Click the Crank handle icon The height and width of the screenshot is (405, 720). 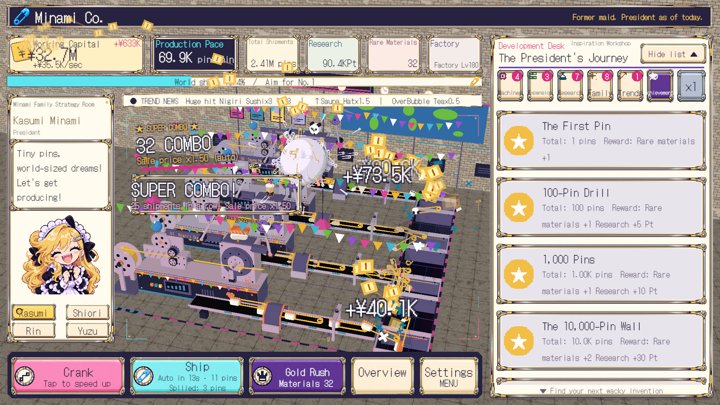(x=25, y=376)
